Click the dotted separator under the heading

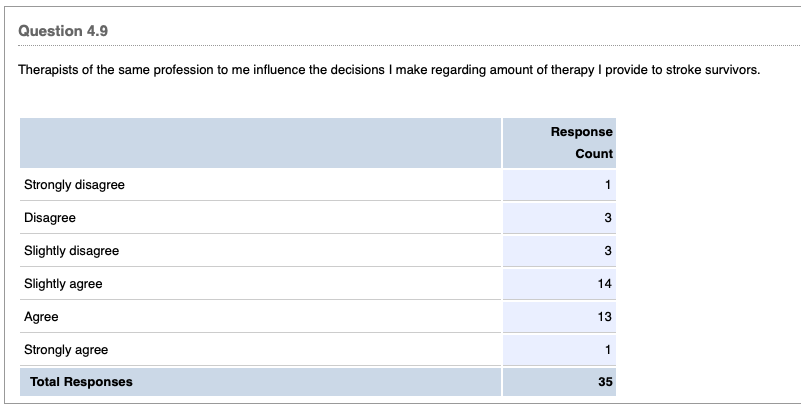(x=400, y=49)
